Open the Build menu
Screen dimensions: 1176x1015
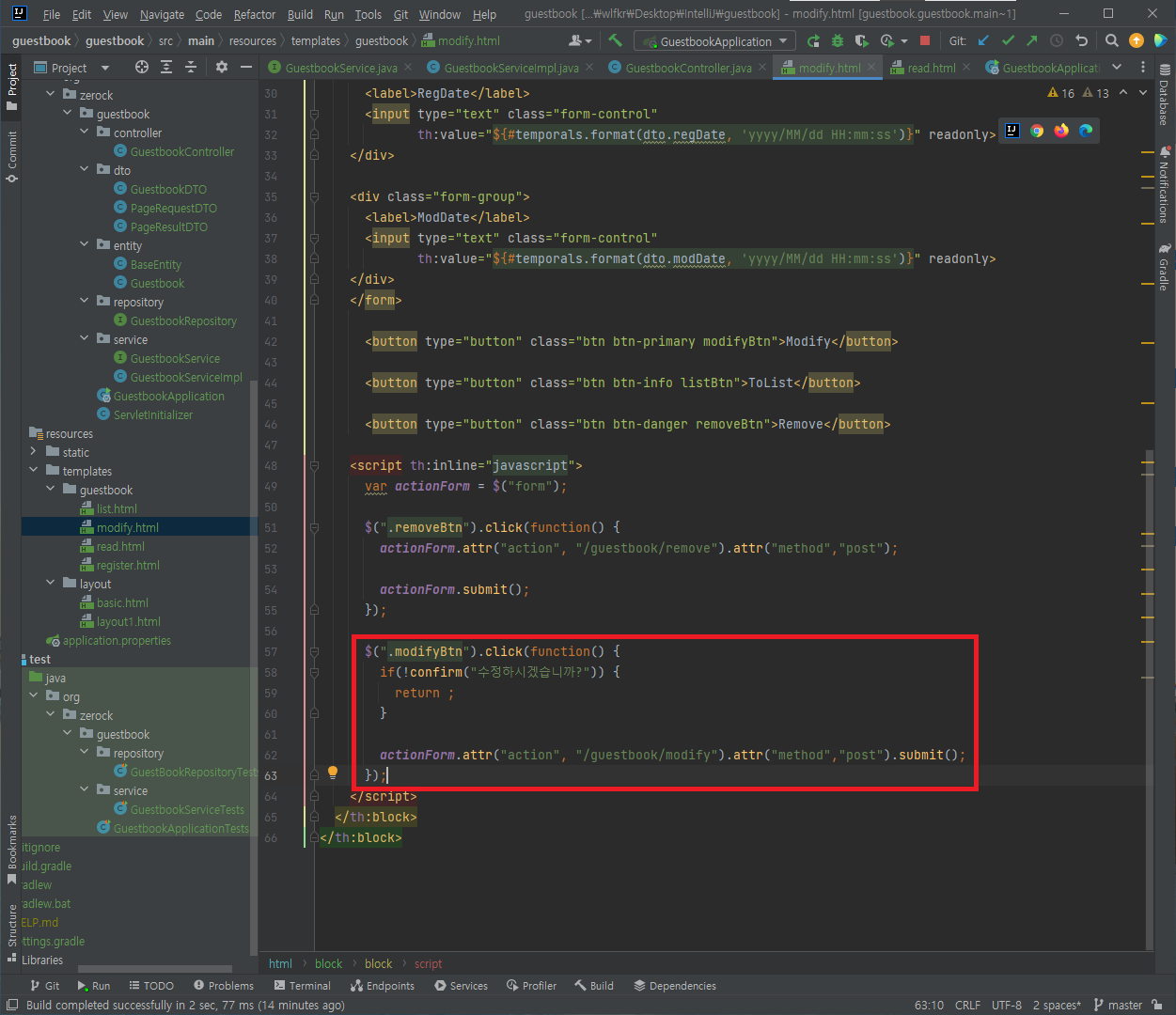tap(301, 14)
